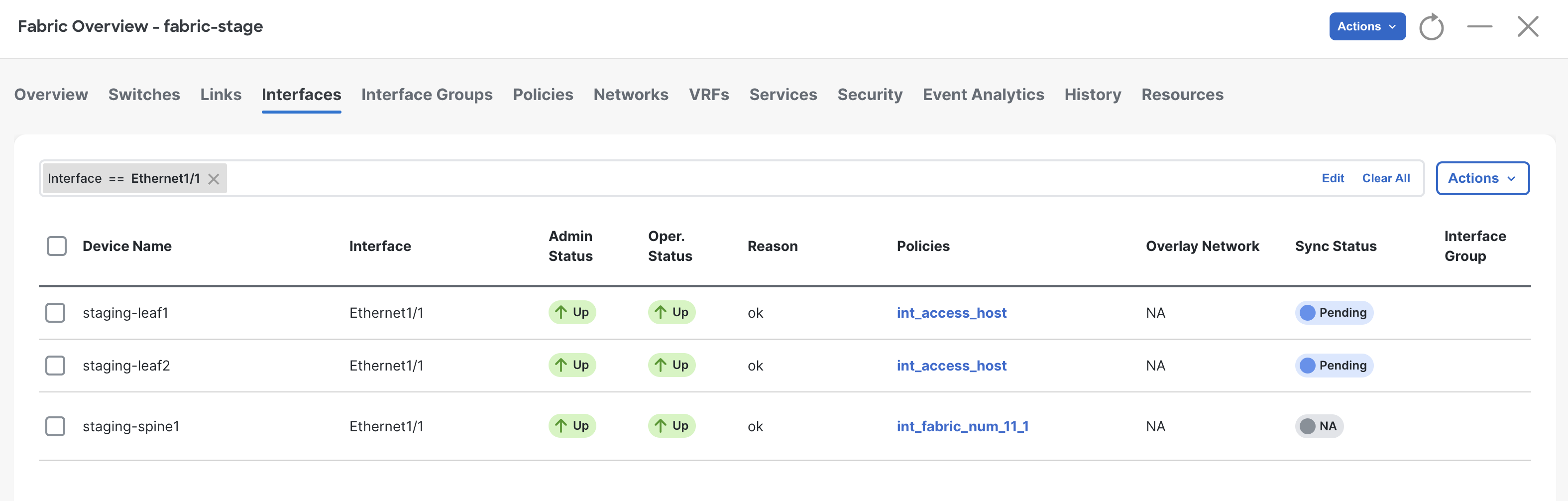
Task: Click Overlay Network NA in staging-spine1 row
Action: pos(1155,426)
